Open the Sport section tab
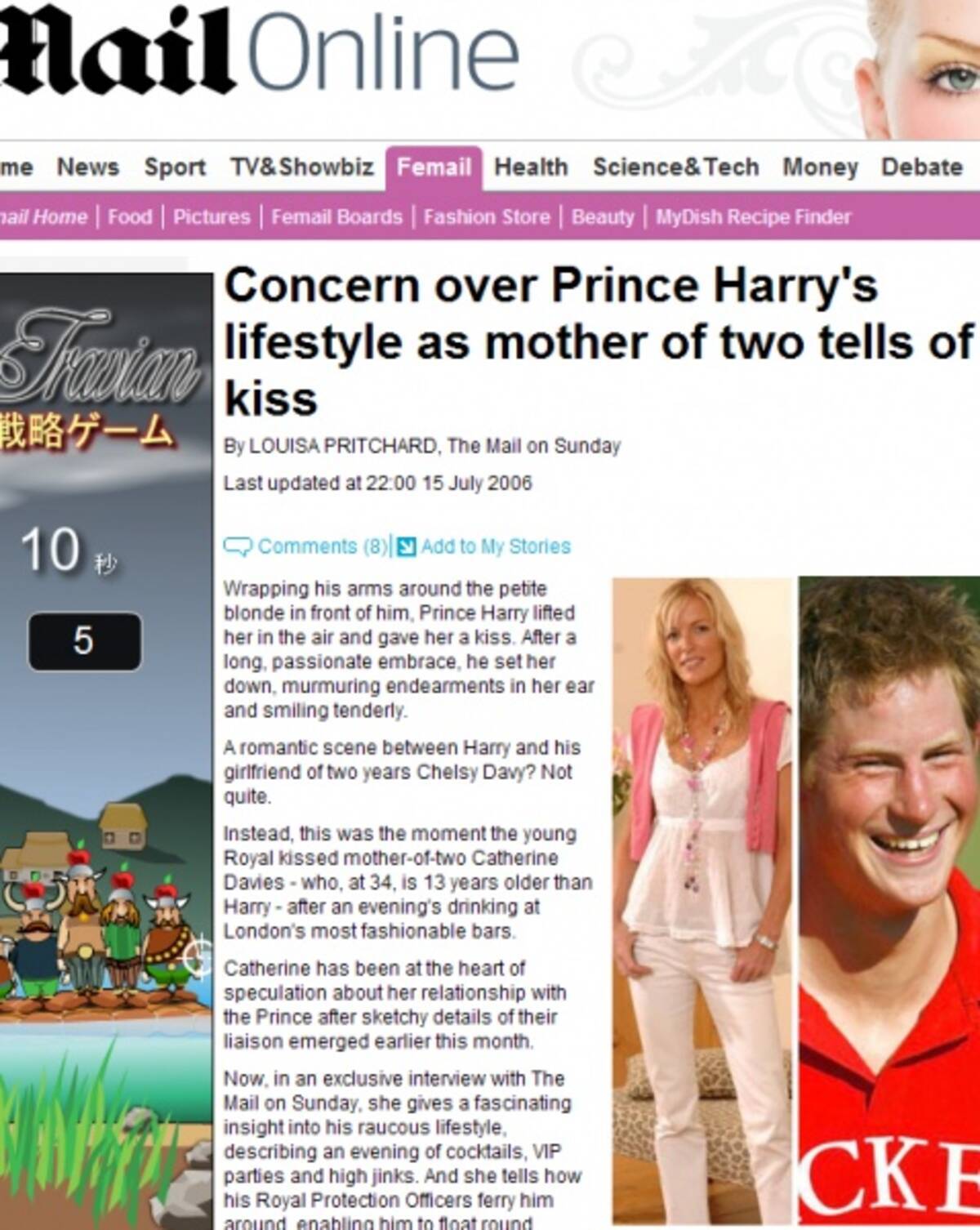 point(175,167)
